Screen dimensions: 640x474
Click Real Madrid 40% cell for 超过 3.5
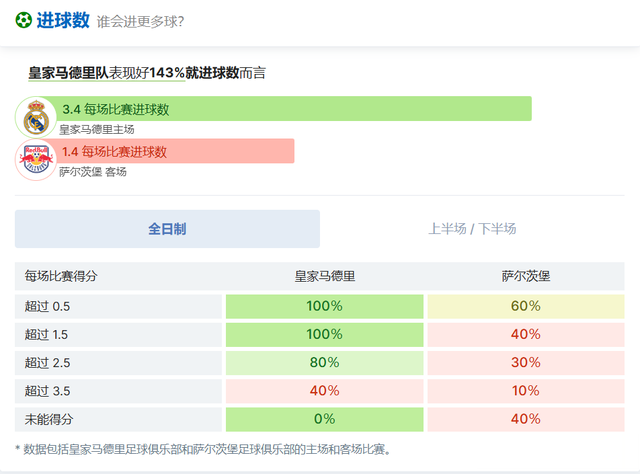(x=324, y=391)
